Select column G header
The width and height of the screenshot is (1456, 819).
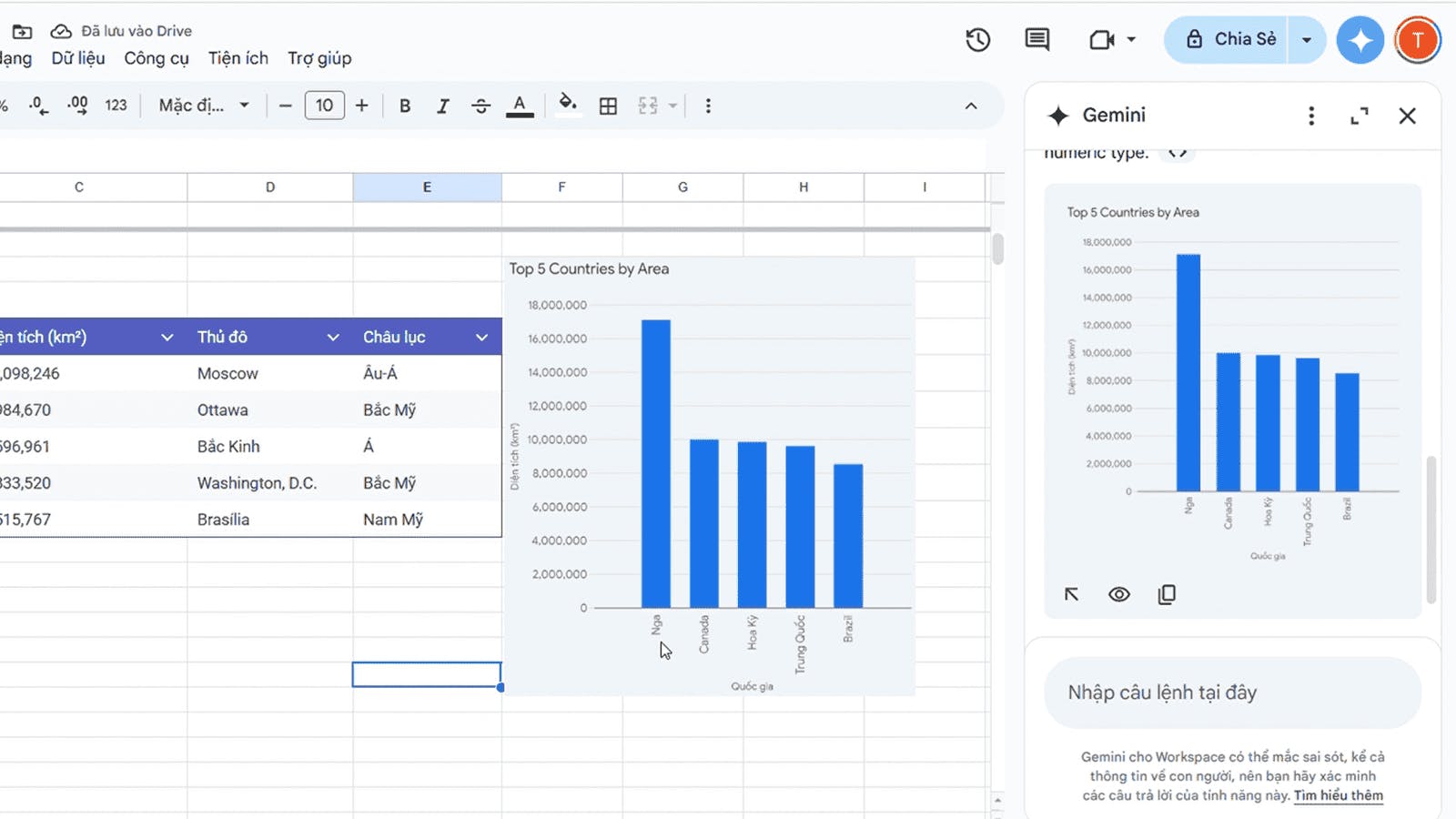682,187
